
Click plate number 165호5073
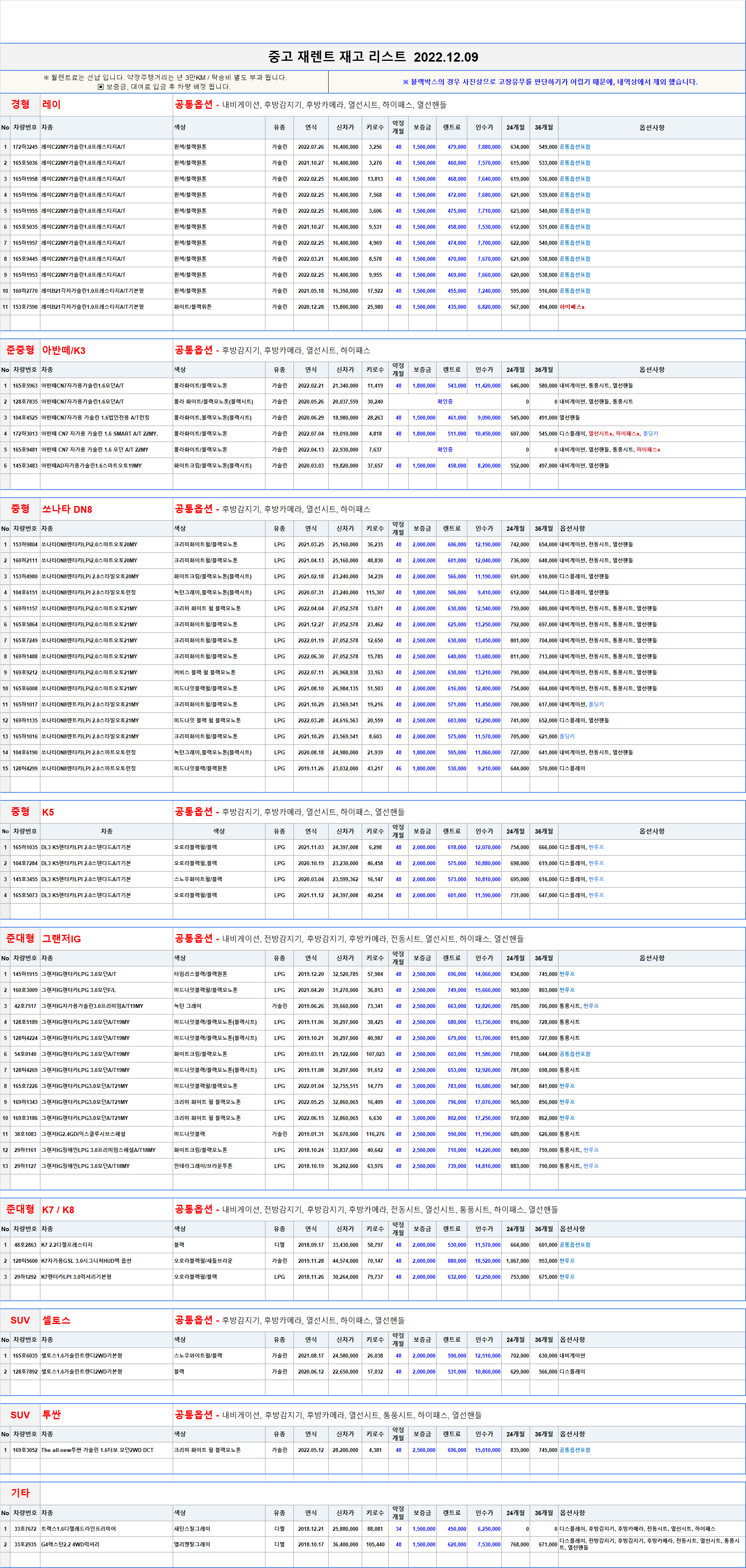(x=25, y=895)
